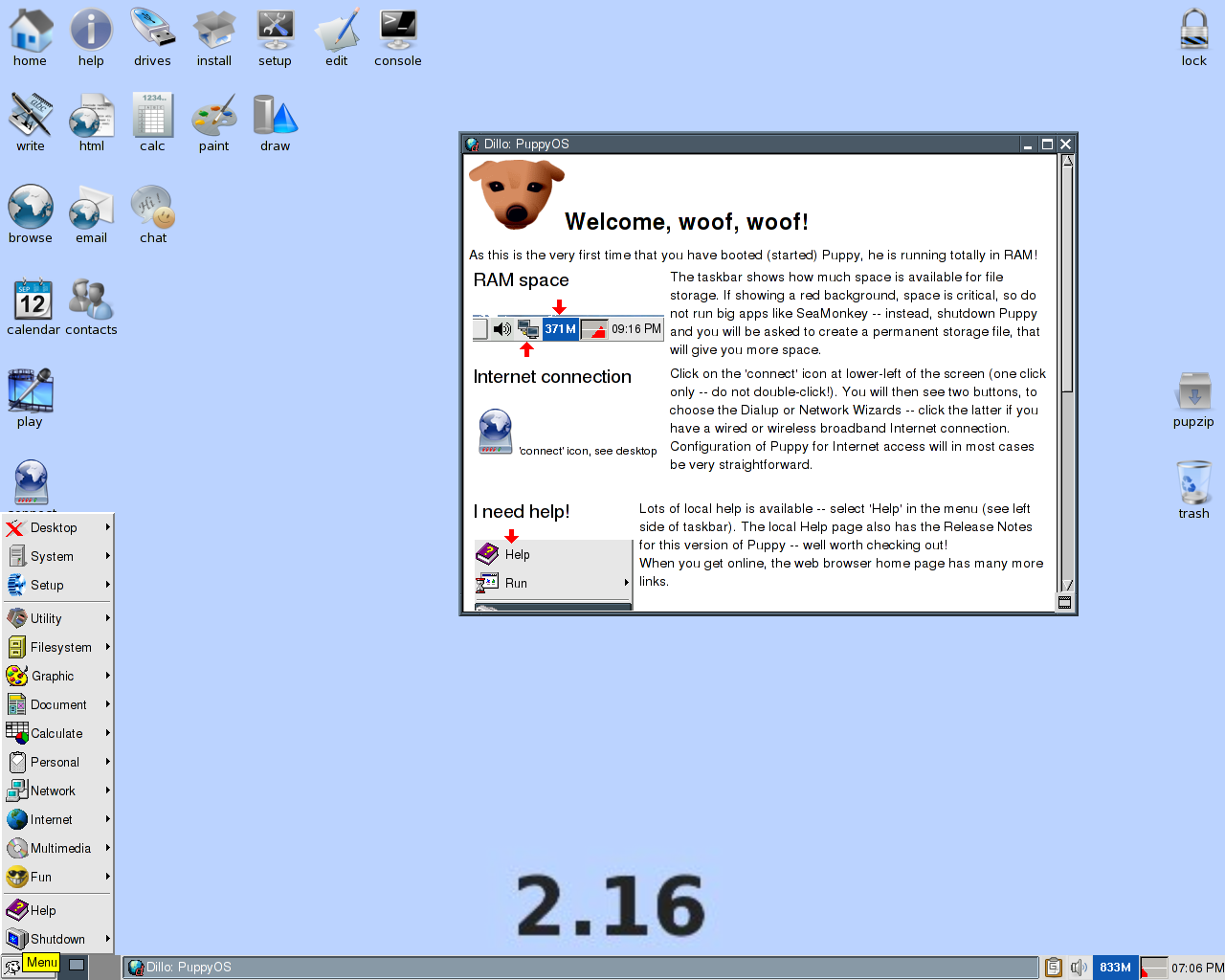Click the "RAM space" heading text

point(521,280)
